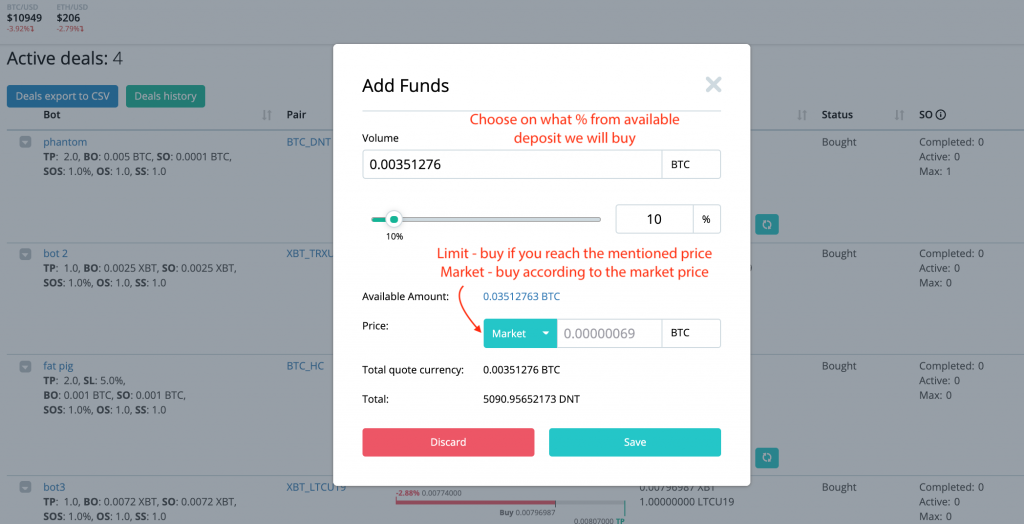The width and height of the screenshot is (1024, 524).
Task: Click the refresh icon in fat pig row
Action: 766,457
